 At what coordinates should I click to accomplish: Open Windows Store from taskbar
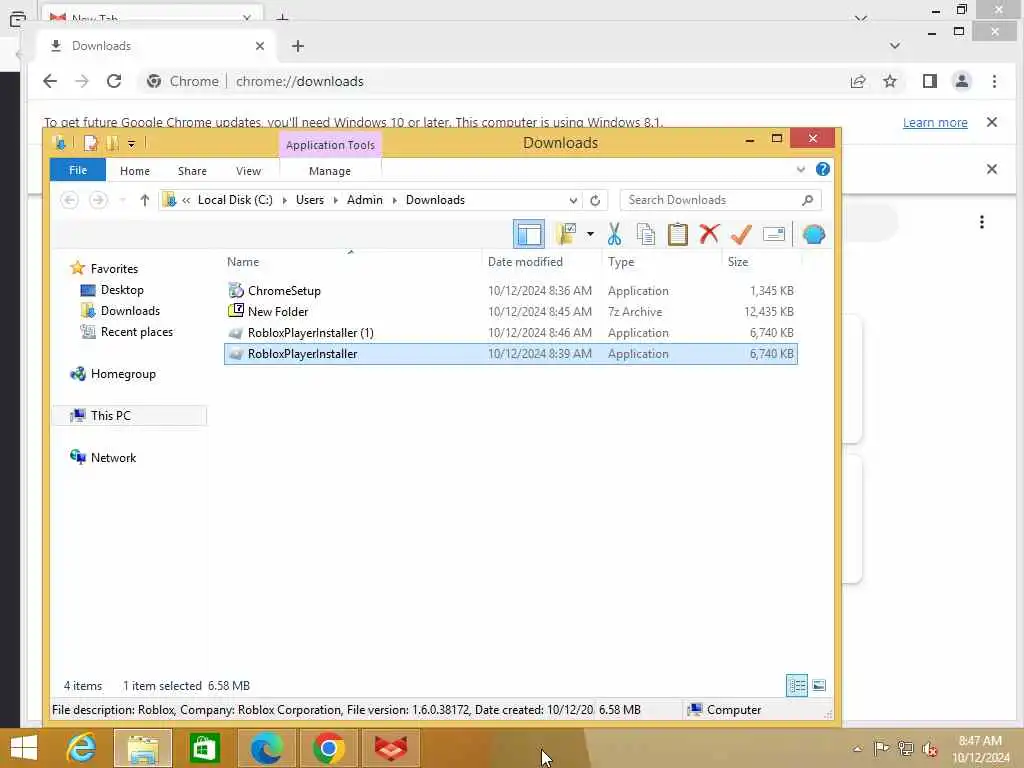click(x=204, y=748)
